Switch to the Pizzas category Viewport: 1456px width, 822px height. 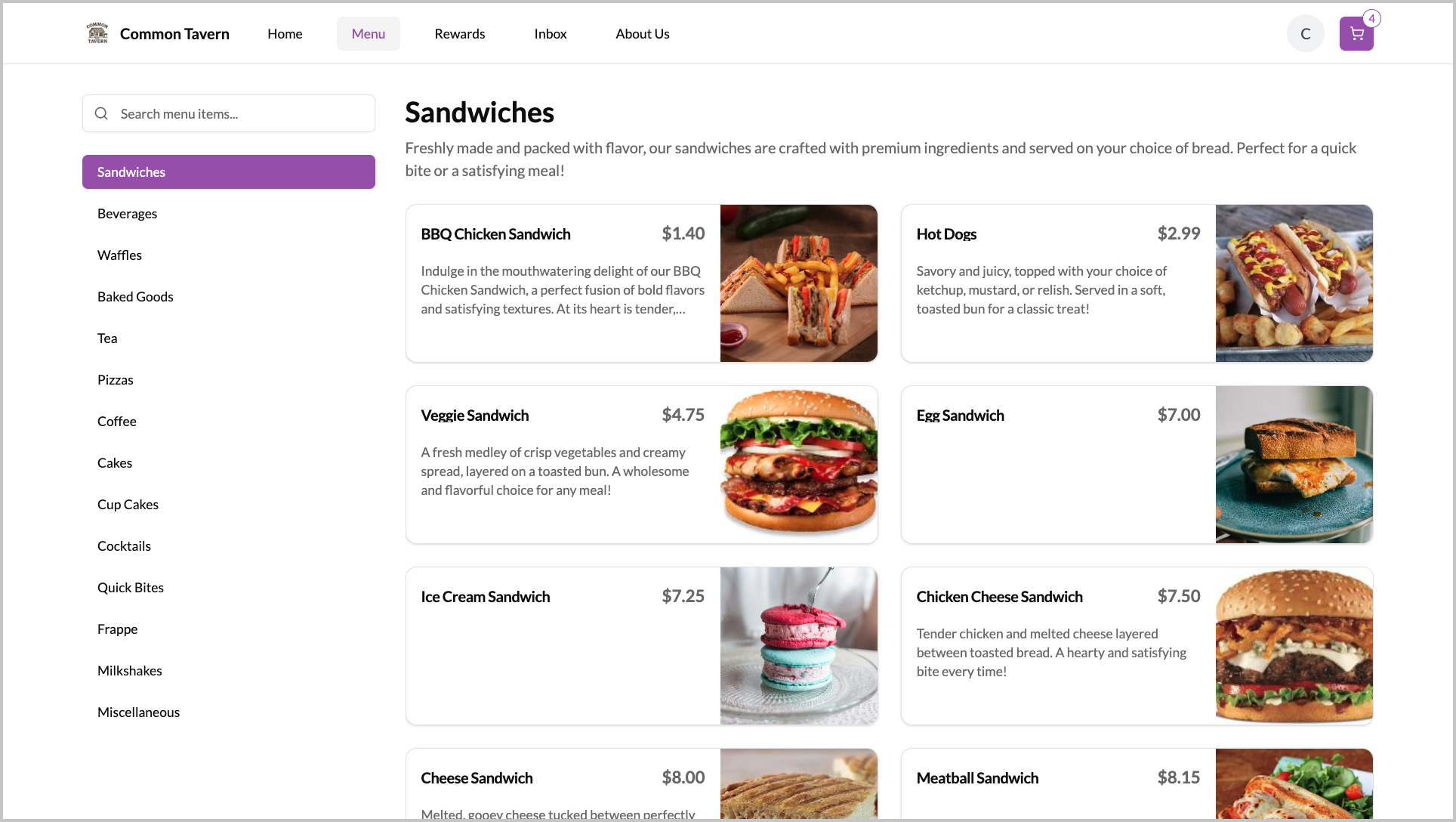(115, 380)
